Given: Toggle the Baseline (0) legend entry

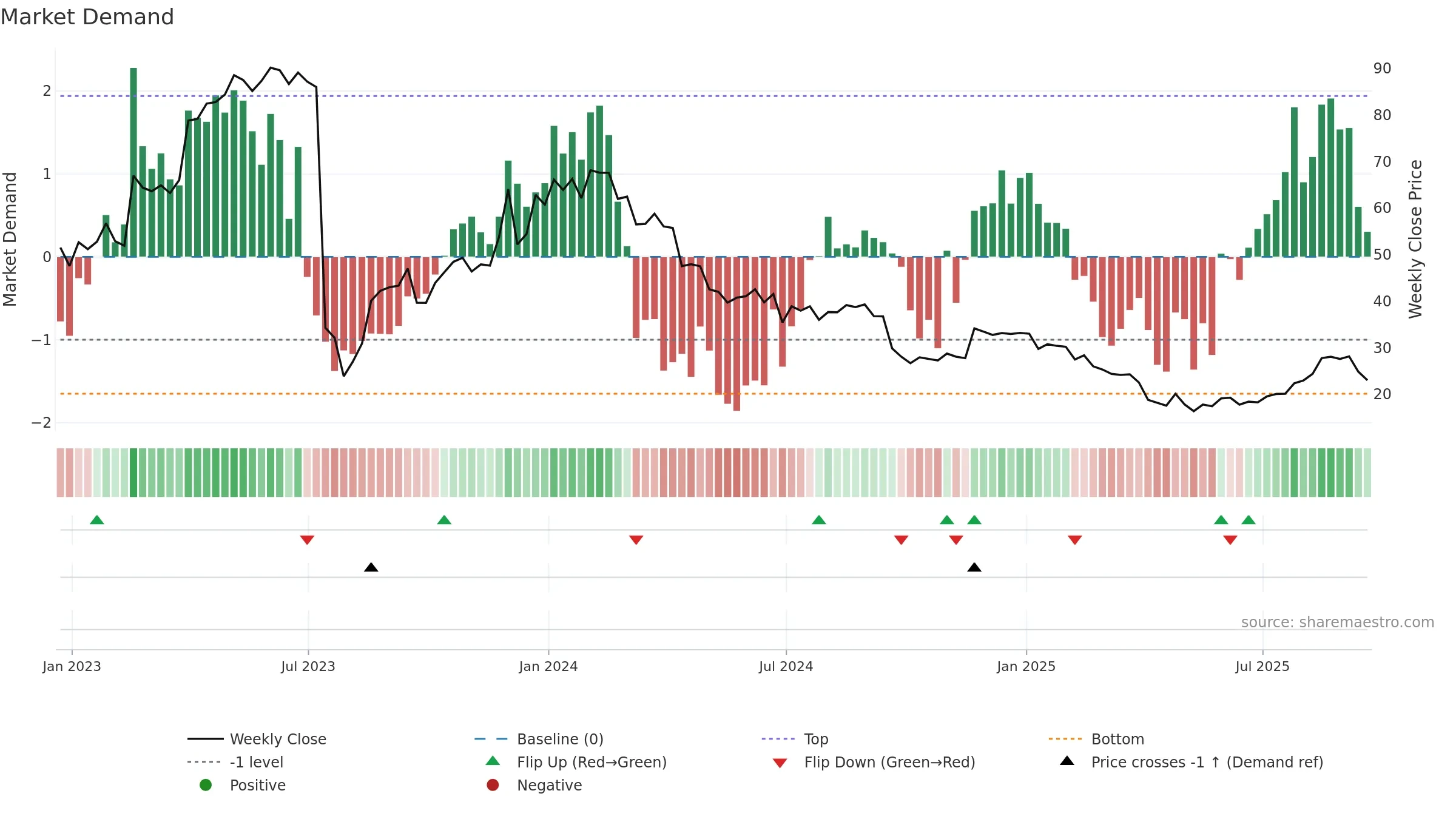Looking at the screenshot, I should (539, 739).
